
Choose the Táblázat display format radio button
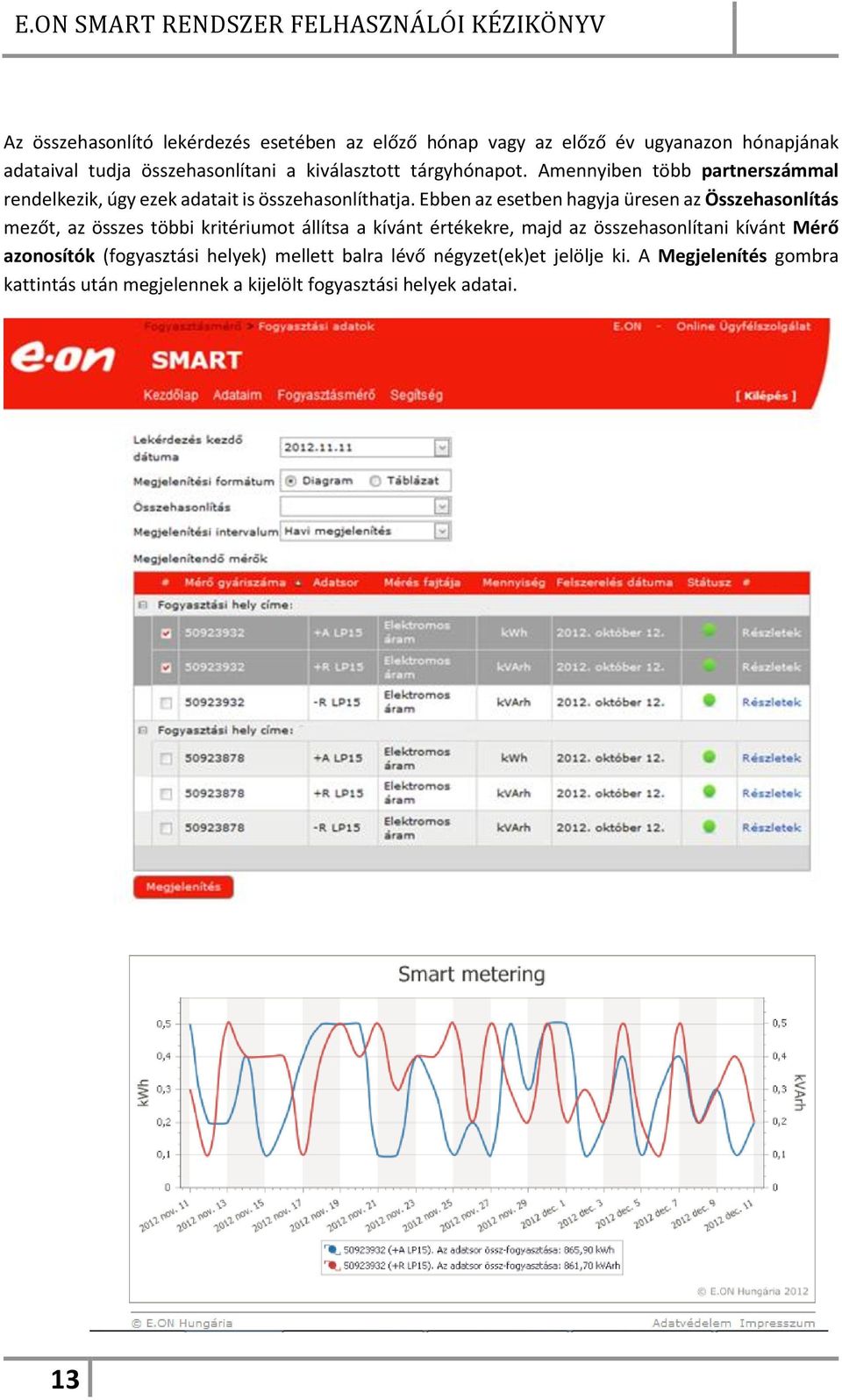tap(375, 481)
